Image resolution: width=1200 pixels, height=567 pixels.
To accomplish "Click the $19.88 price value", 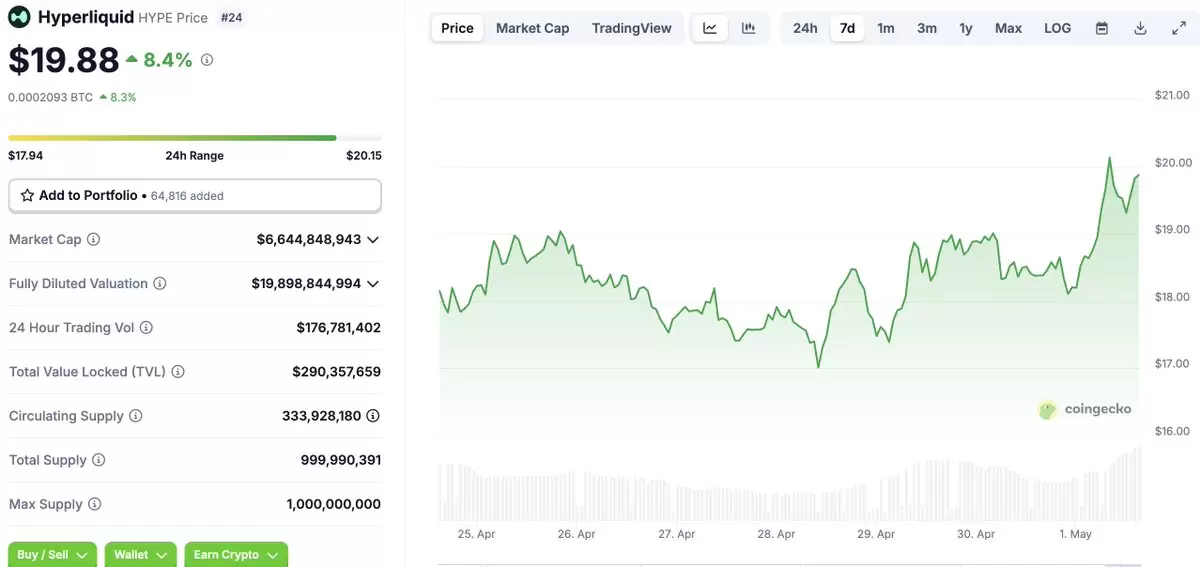I will 64,60.
